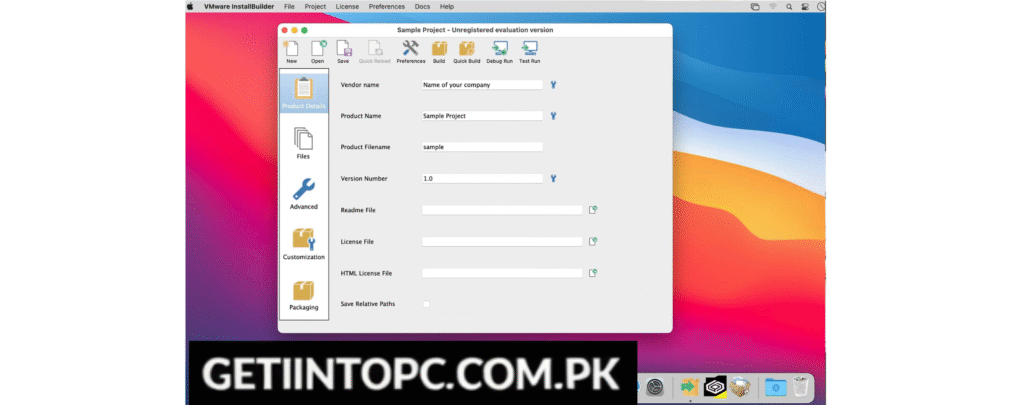Click the wrench icon beside Product Name
The image size is (1024, 405).
[553, 116]
